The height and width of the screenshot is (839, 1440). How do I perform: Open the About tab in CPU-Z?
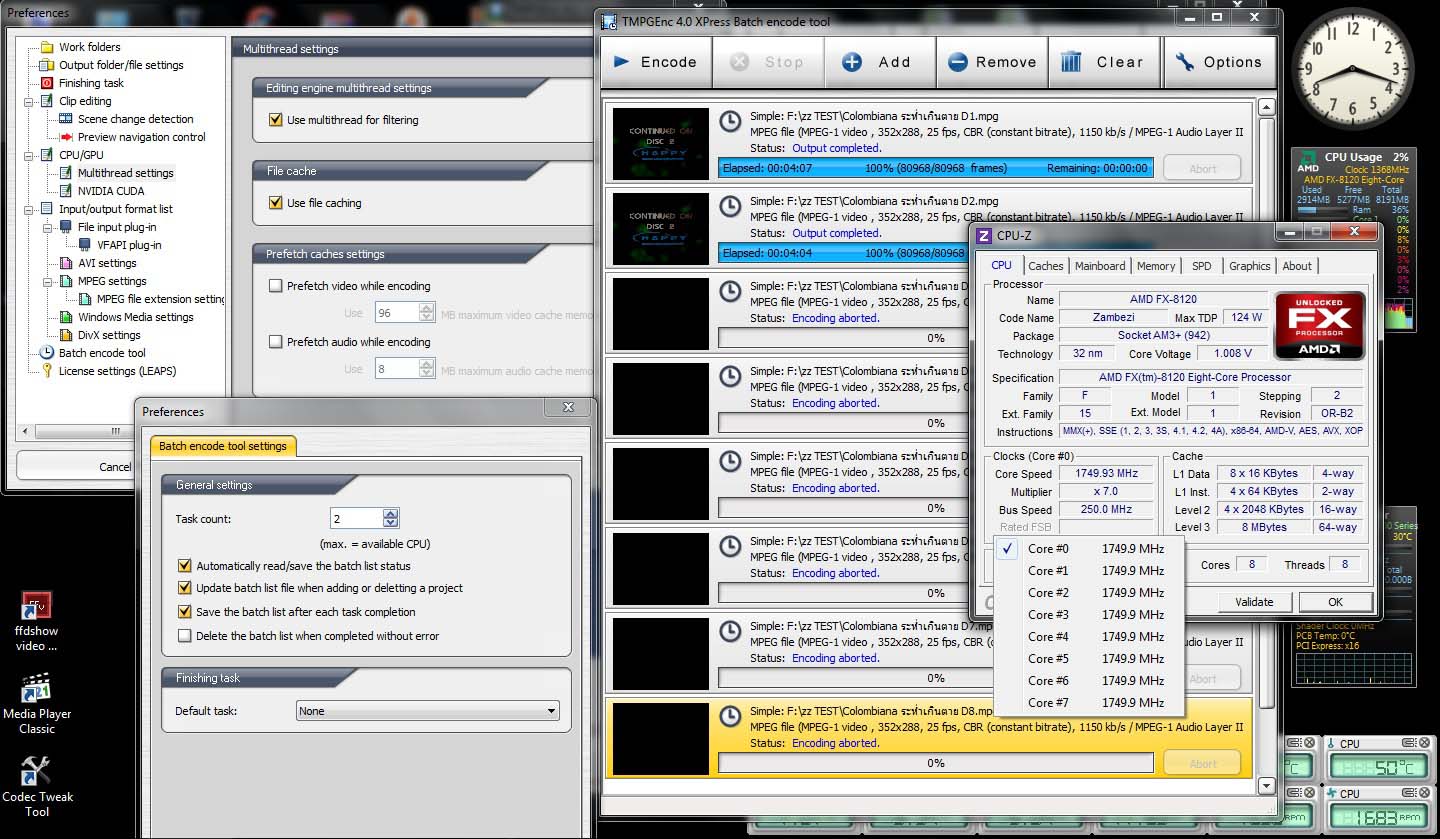pos(1297,266)
